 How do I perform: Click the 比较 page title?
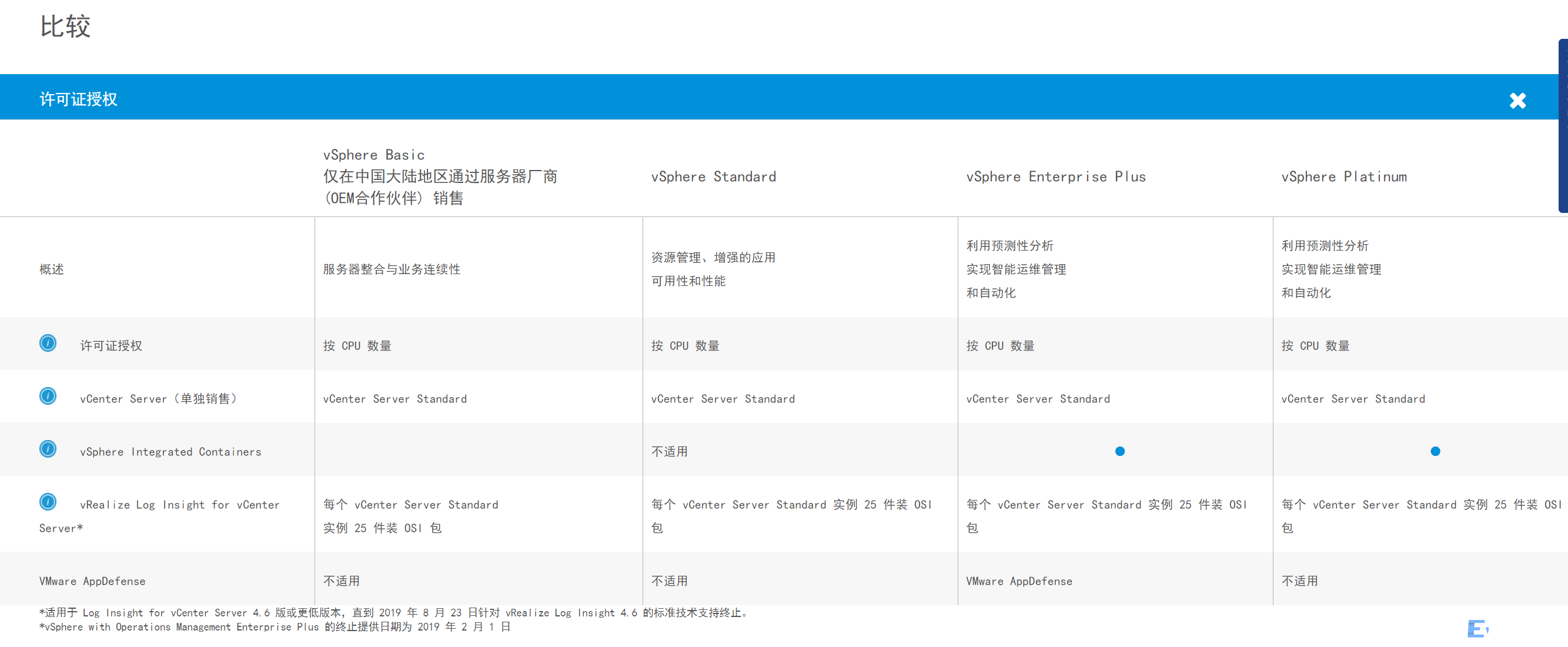[x=65, y=26]
